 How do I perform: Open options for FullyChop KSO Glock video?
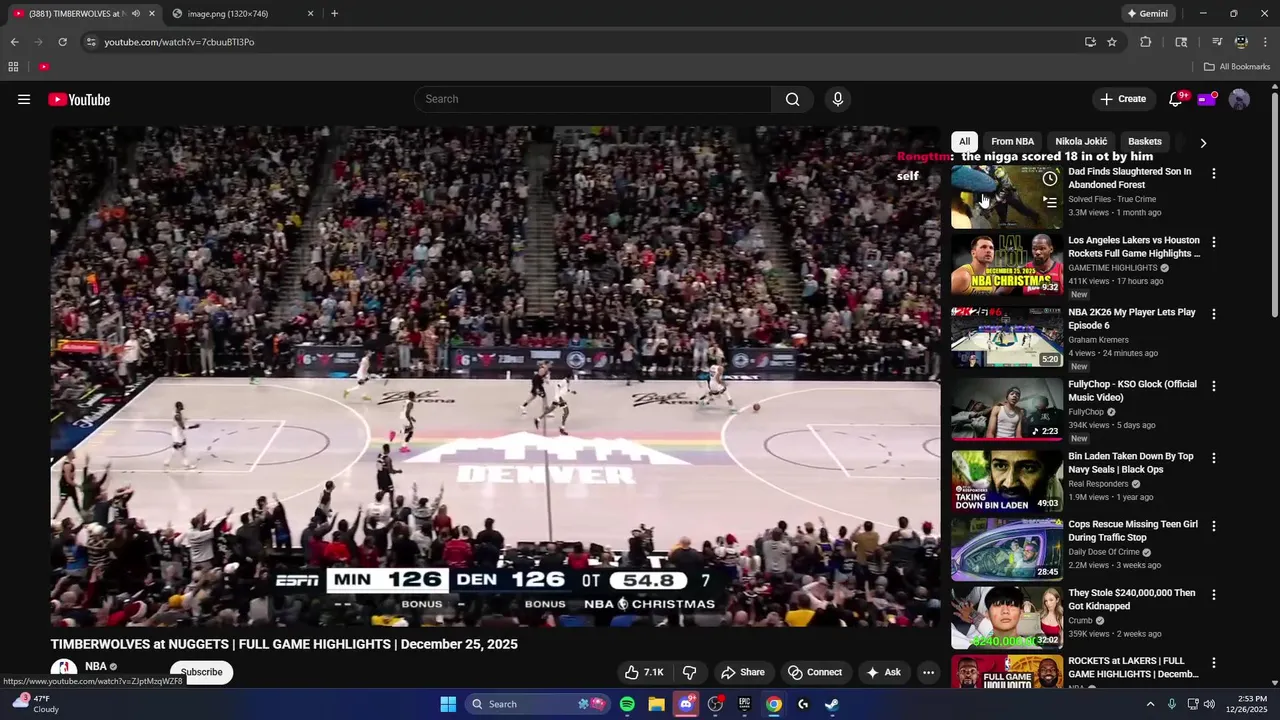pyautogui.click(x=1214, y=386)
